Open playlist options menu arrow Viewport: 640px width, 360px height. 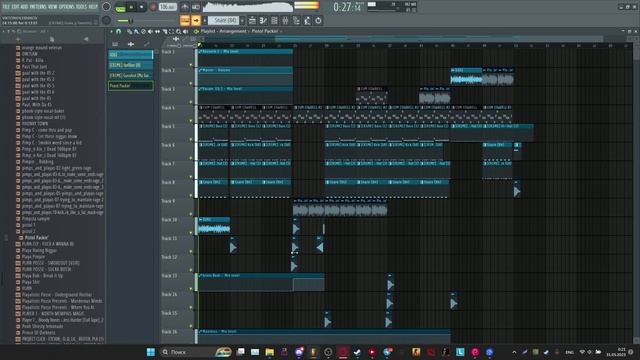(111, 31)
